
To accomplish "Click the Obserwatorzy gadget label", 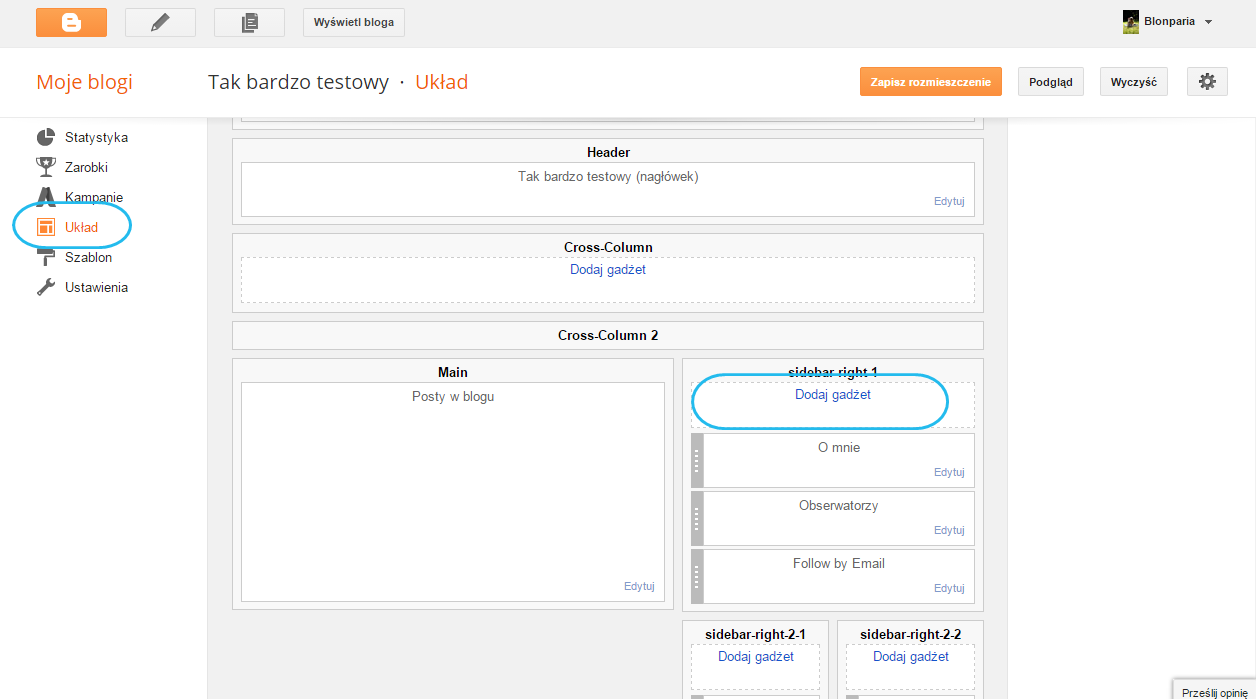I will [x=839, y=506].
